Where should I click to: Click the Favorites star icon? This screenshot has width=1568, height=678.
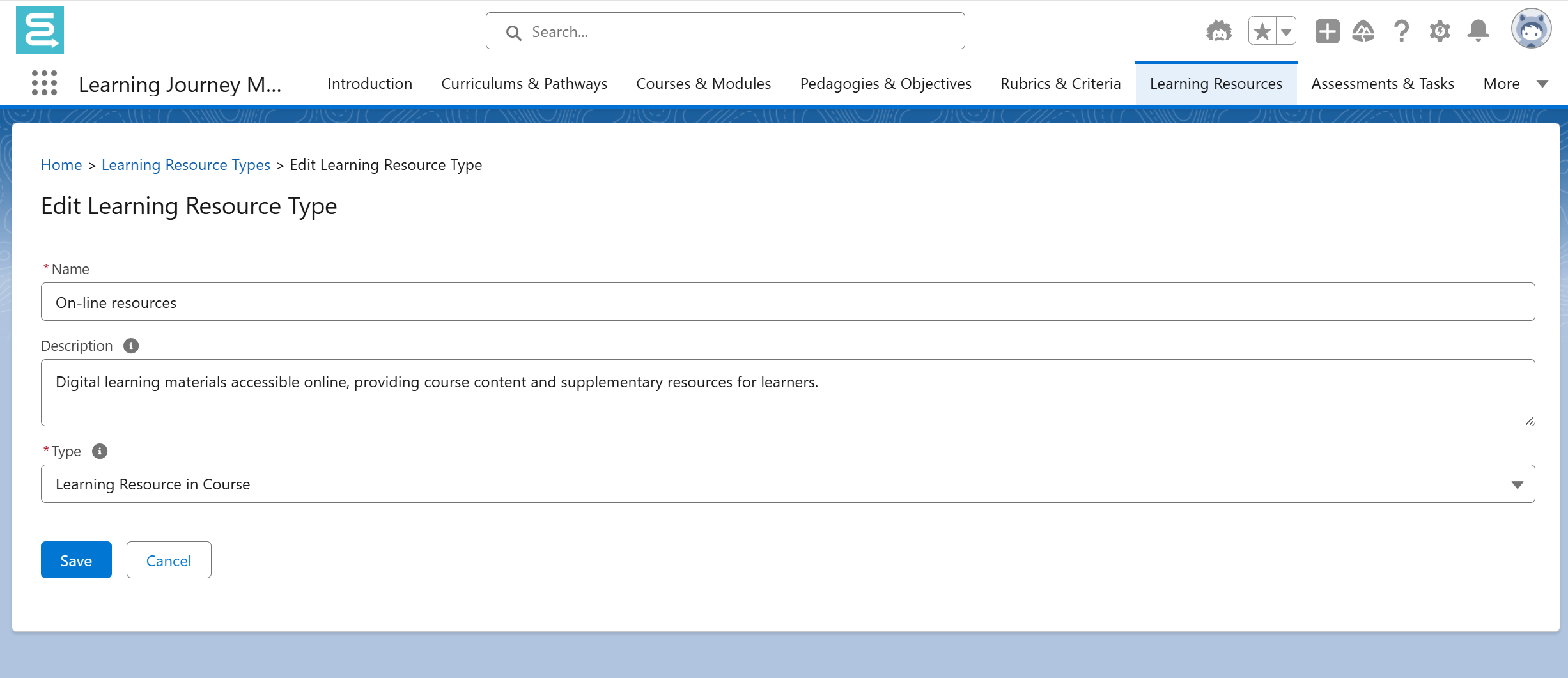[1262, 31]
